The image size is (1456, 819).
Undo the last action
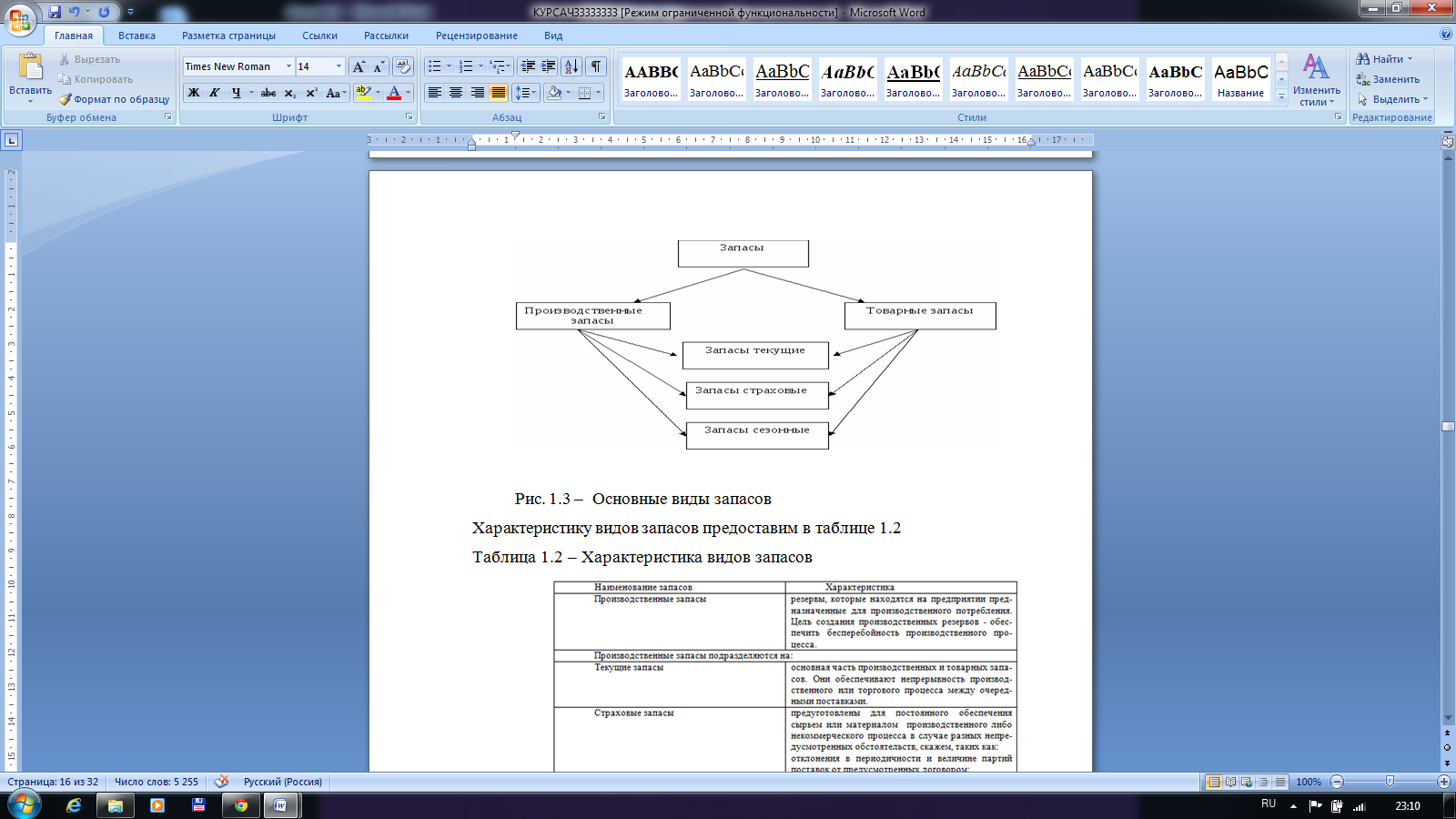75,12
